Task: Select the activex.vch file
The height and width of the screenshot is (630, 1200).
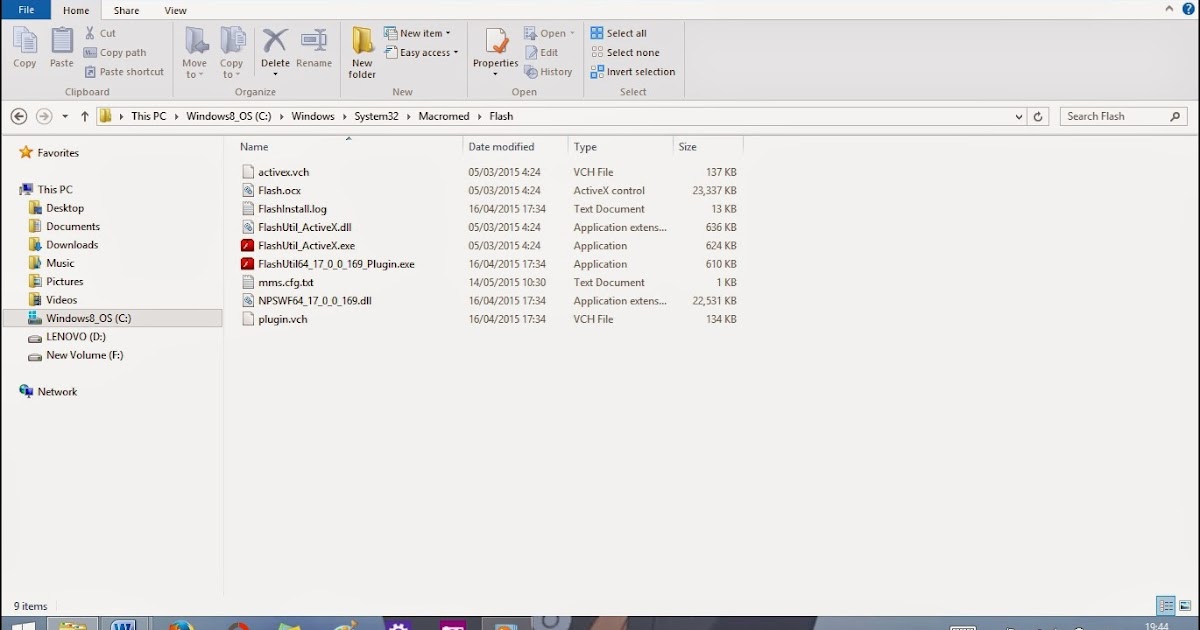Action: [283, 172]
